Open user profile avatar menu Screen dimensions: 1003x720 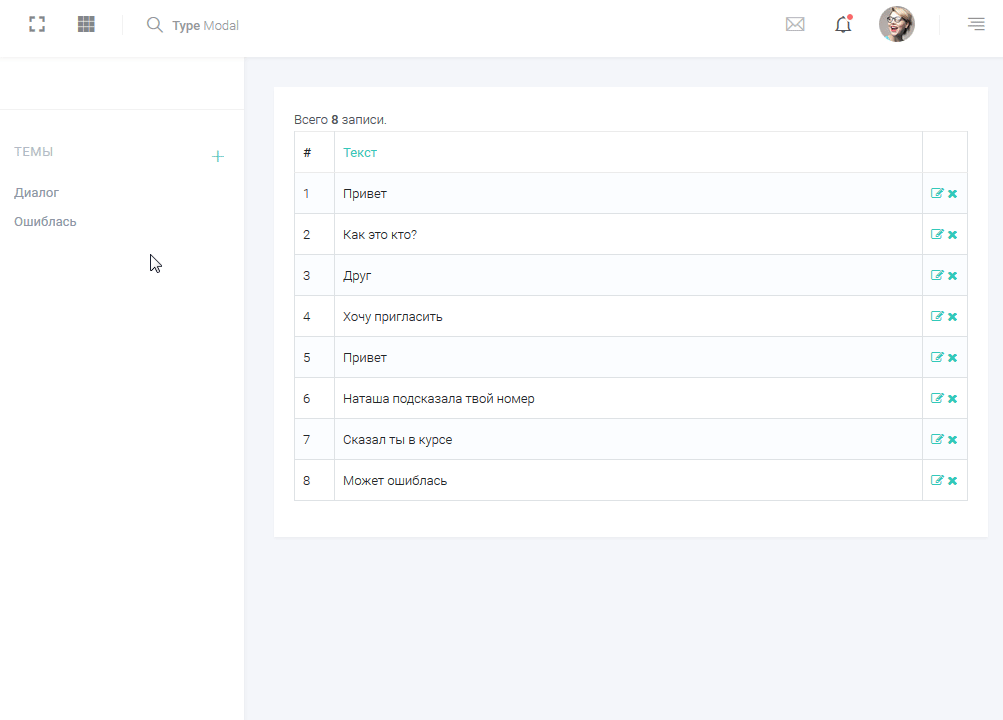click(896, 25)
